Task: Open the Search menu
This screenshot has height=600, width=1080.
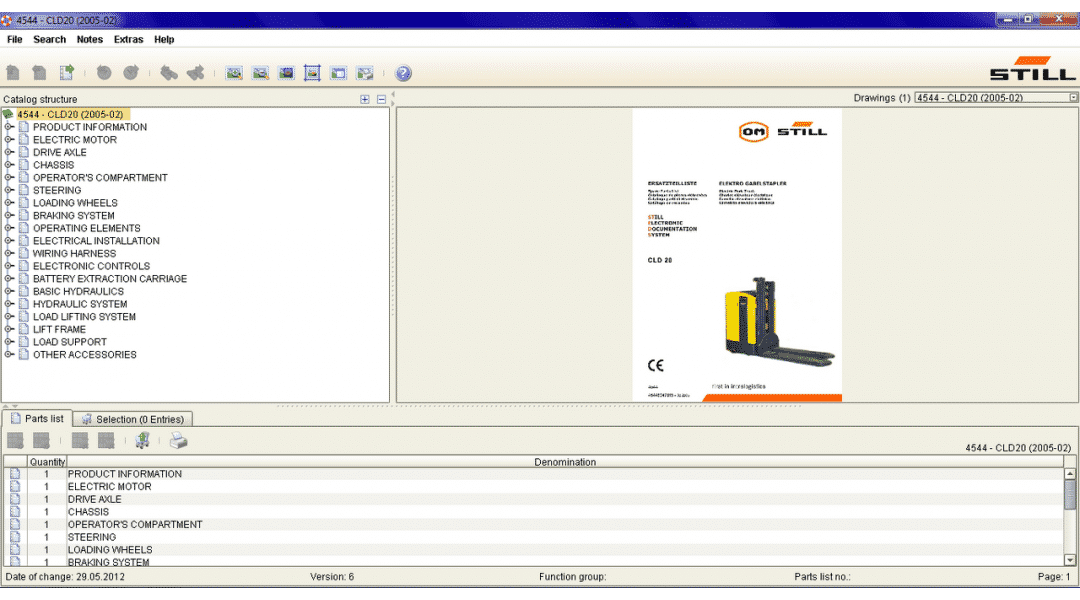Action: [50, 39]
